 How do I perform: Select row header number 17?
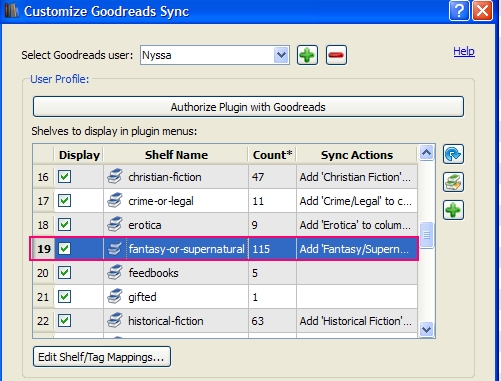click(43, 201)
